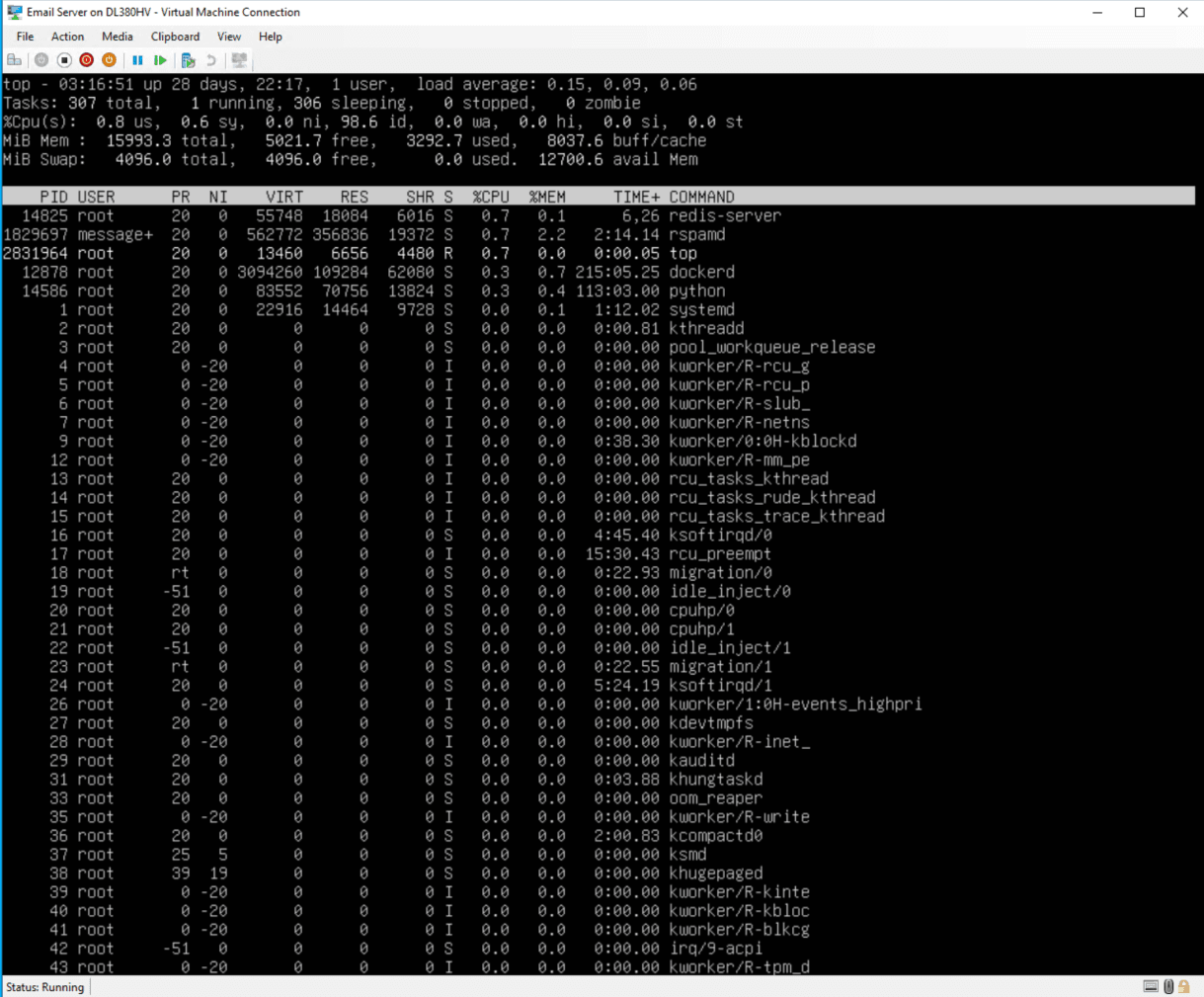Open the File menu

coord(24,37)
